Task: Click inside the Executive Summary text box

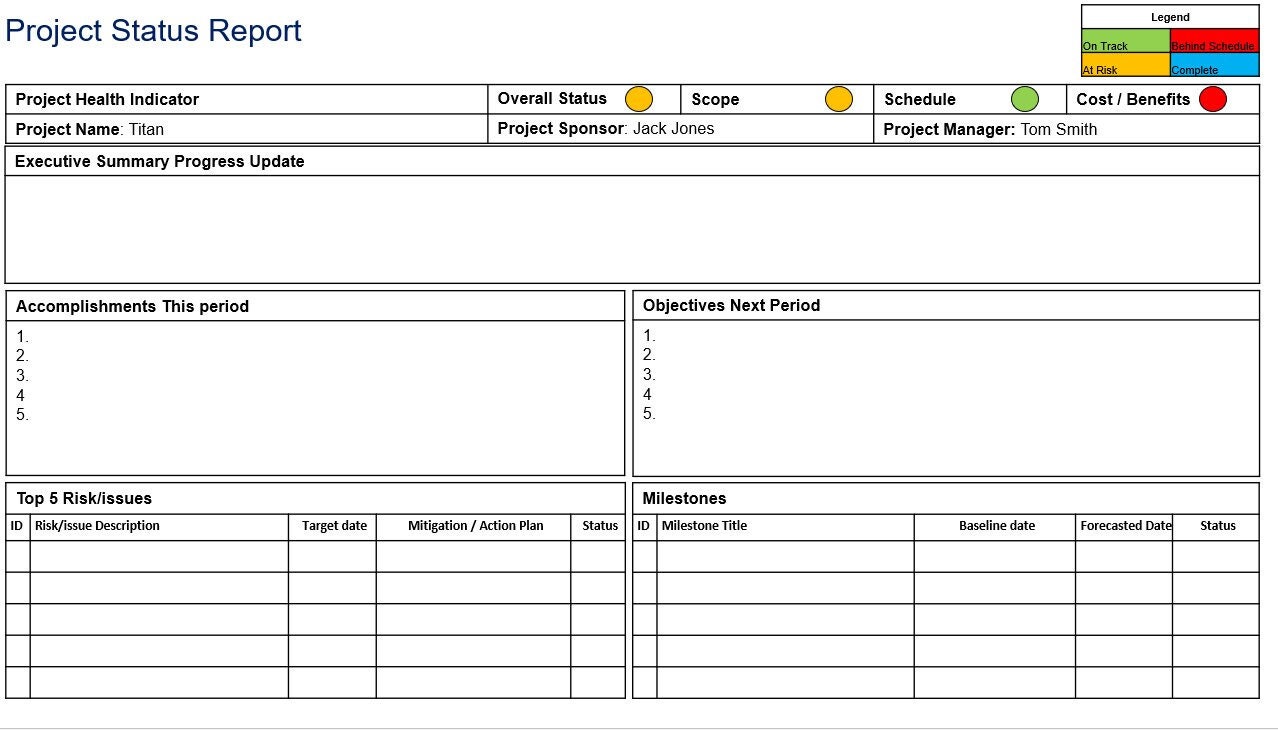Action: tap(632, 229)
